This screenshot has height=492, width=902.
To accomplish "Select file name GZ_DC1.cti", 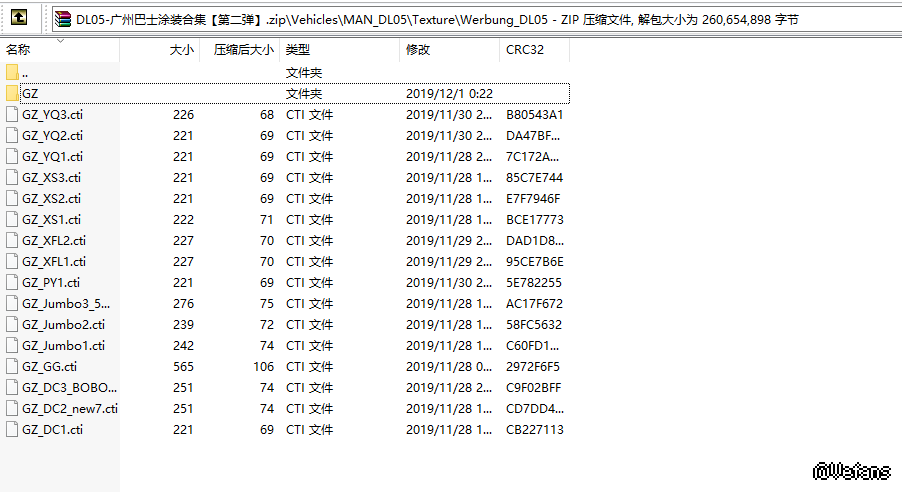I will click(x=52, y=430).
